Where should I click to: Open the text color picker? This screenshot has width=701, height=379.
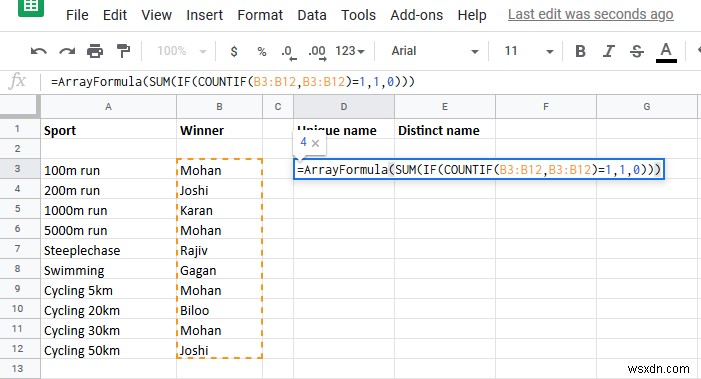[666, 52]
